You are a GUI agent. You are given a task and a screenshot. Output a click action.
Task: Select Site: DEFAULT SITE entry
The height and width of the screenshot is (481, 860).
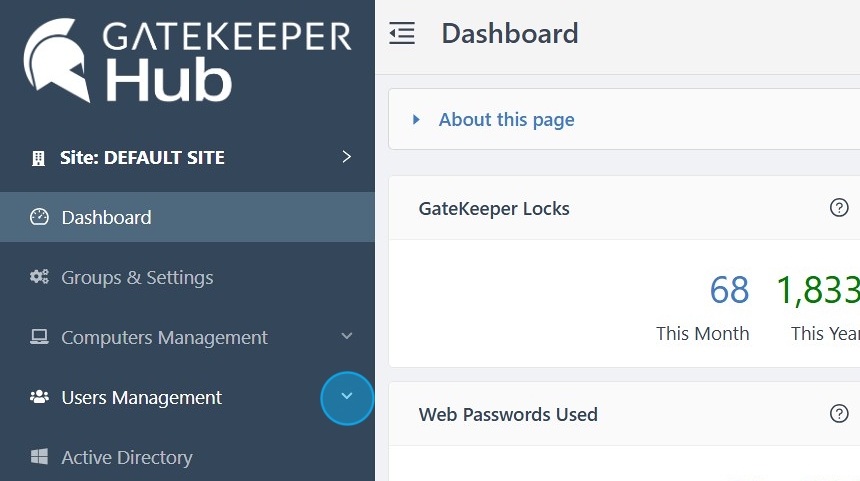[x=187, y=158]
